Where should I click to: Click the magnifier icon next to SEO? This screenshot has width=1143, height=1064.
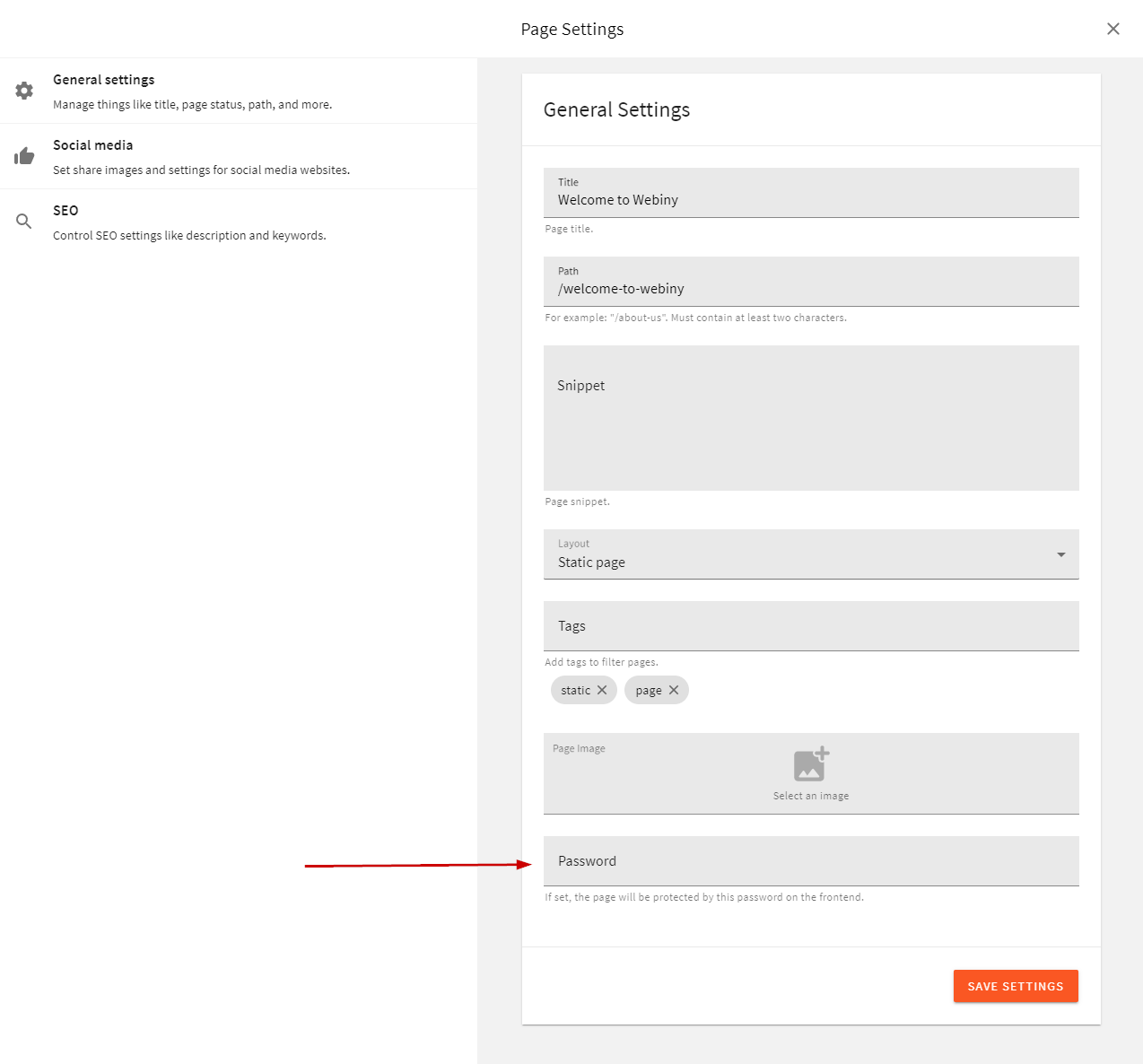click(23, 221)
